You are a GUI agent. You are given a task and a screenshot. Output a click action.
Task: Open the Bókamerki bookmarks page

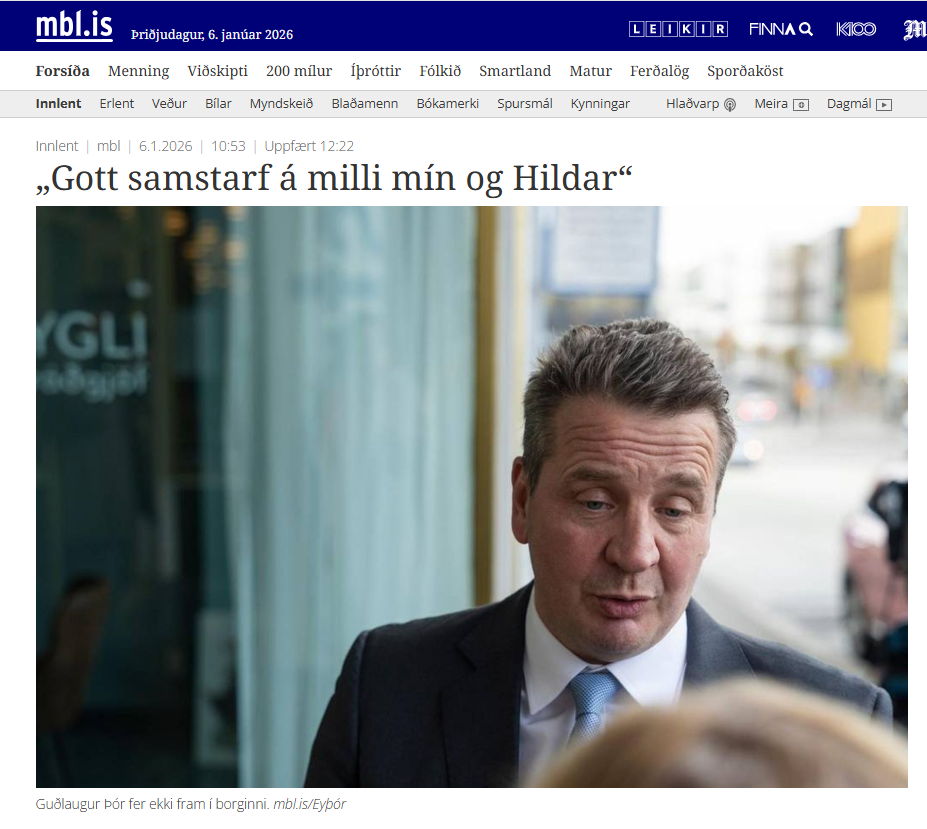point(448,103)
